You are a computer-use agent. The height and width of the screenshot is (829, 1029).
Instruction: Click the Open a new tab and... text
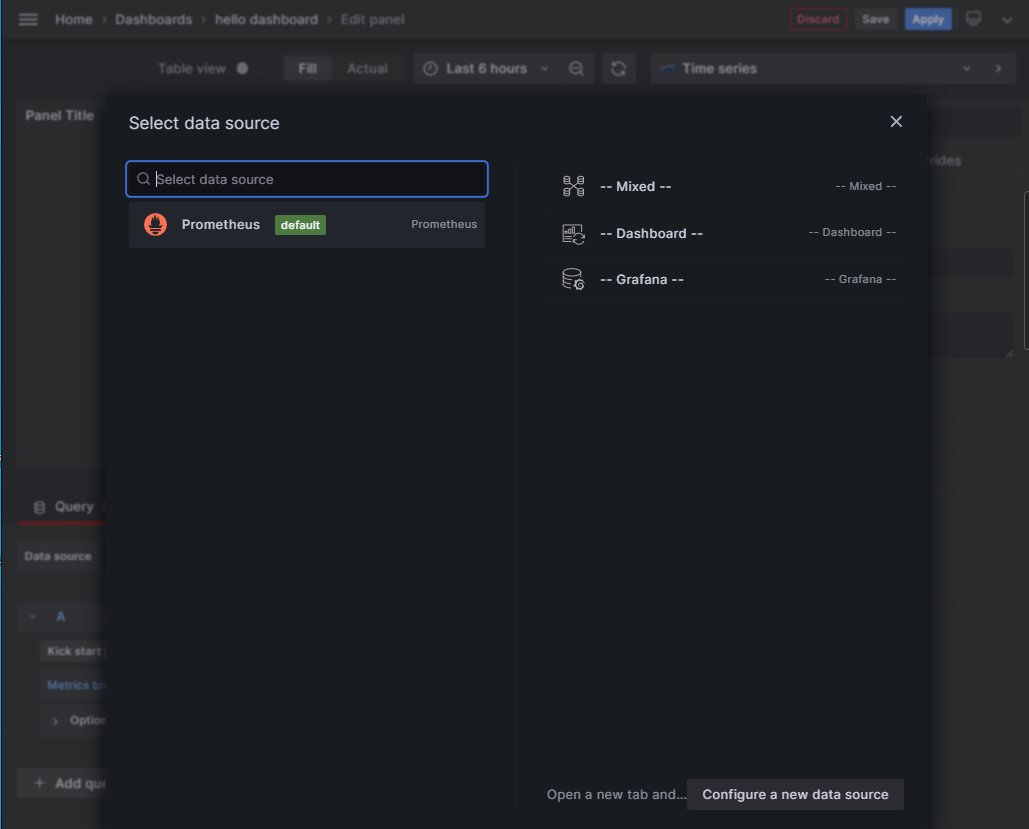pyautogui.click(x=616, y=794)
